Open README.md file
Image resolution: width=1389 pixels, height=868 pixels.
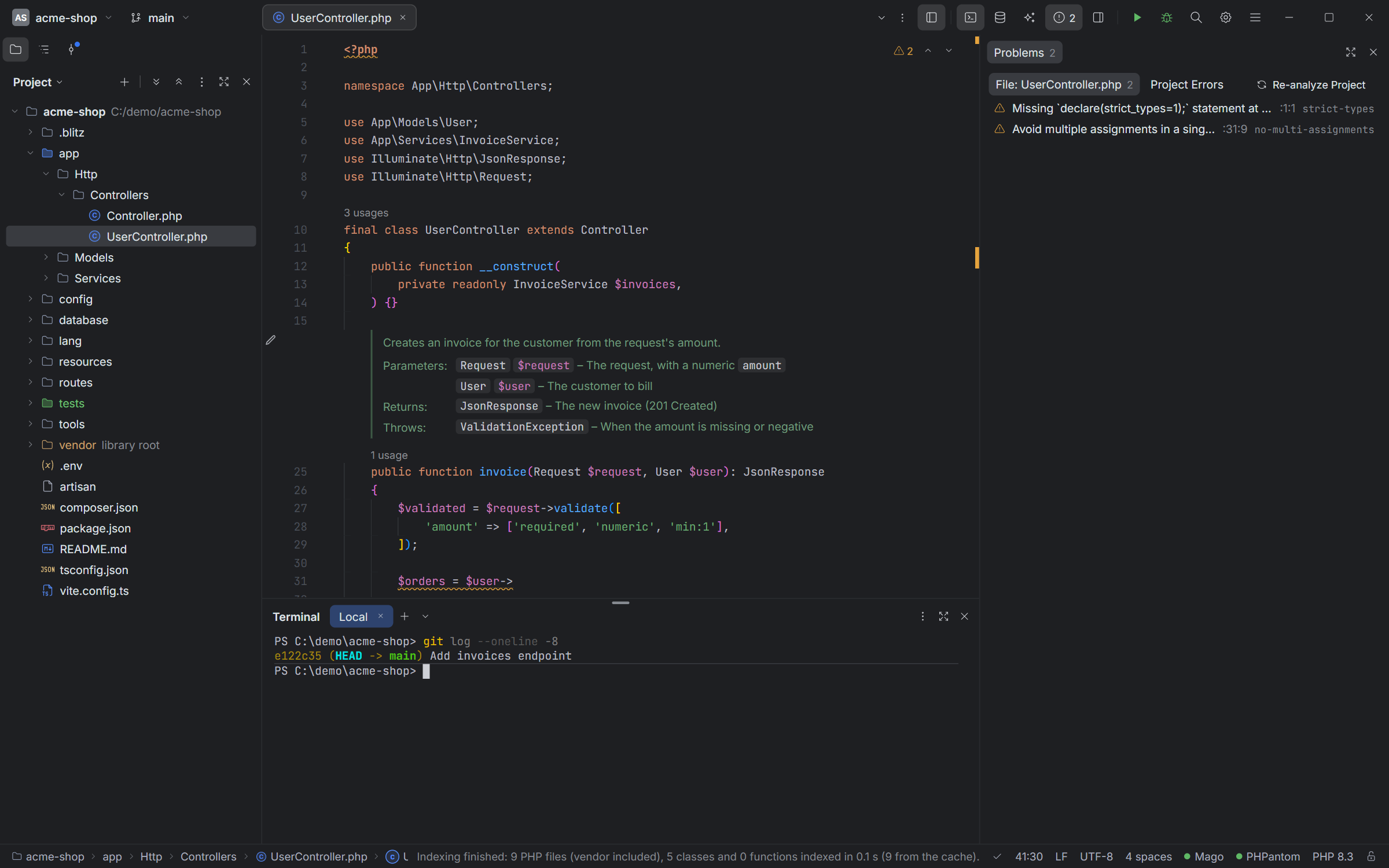click(131, 549)
